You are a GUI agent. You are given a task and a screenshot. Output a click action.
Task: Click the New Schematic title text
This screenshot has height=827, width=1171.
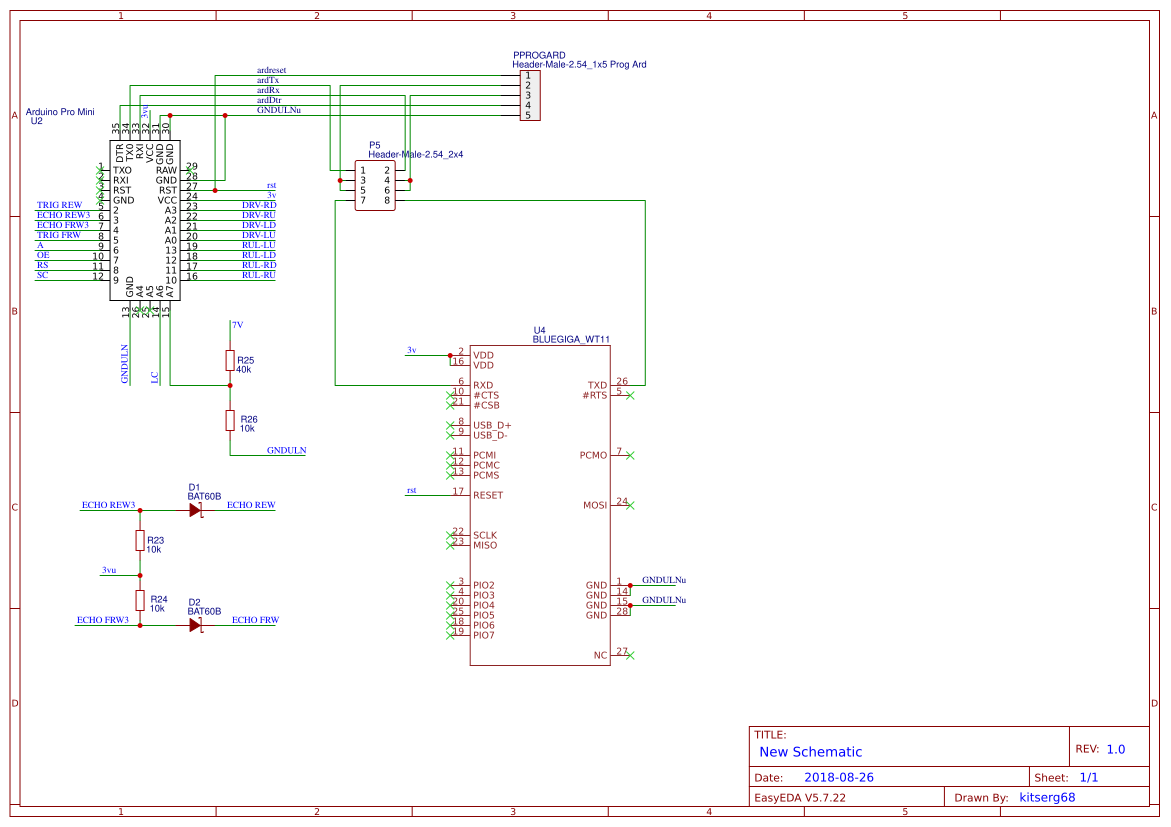point(810,752)
